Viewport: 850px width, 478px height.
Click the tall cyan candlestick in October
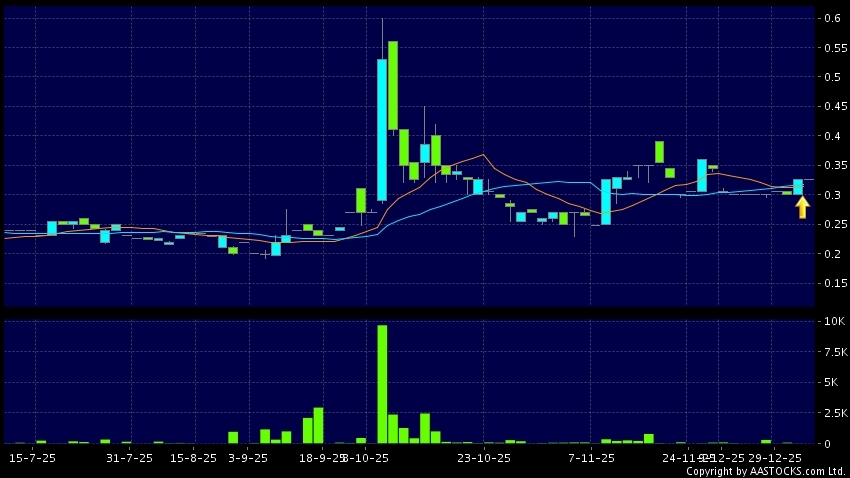point(382,129)
